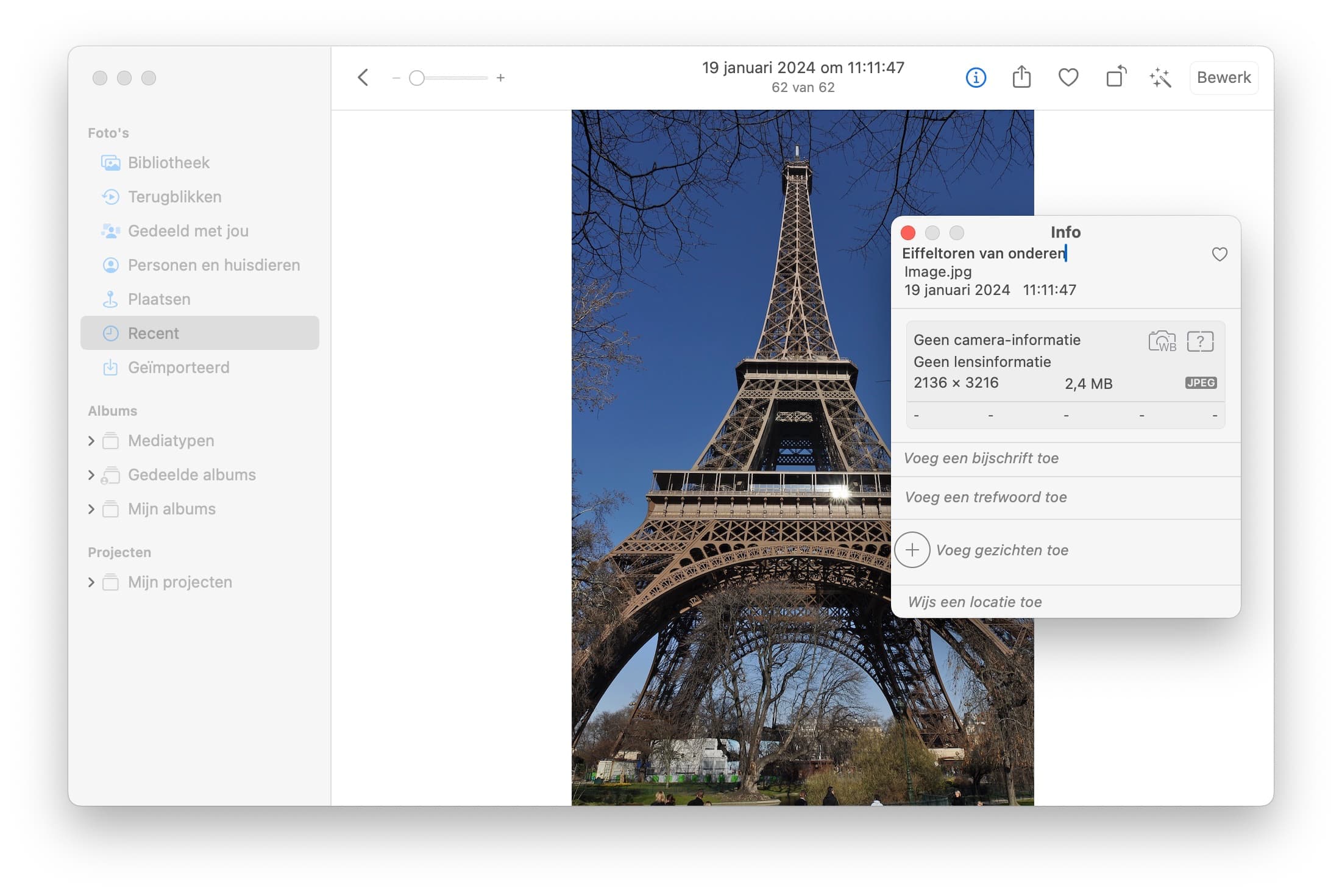Click Geen lensinformatie text
This screenshot has height=896, width=1342.
coord(982,362)
